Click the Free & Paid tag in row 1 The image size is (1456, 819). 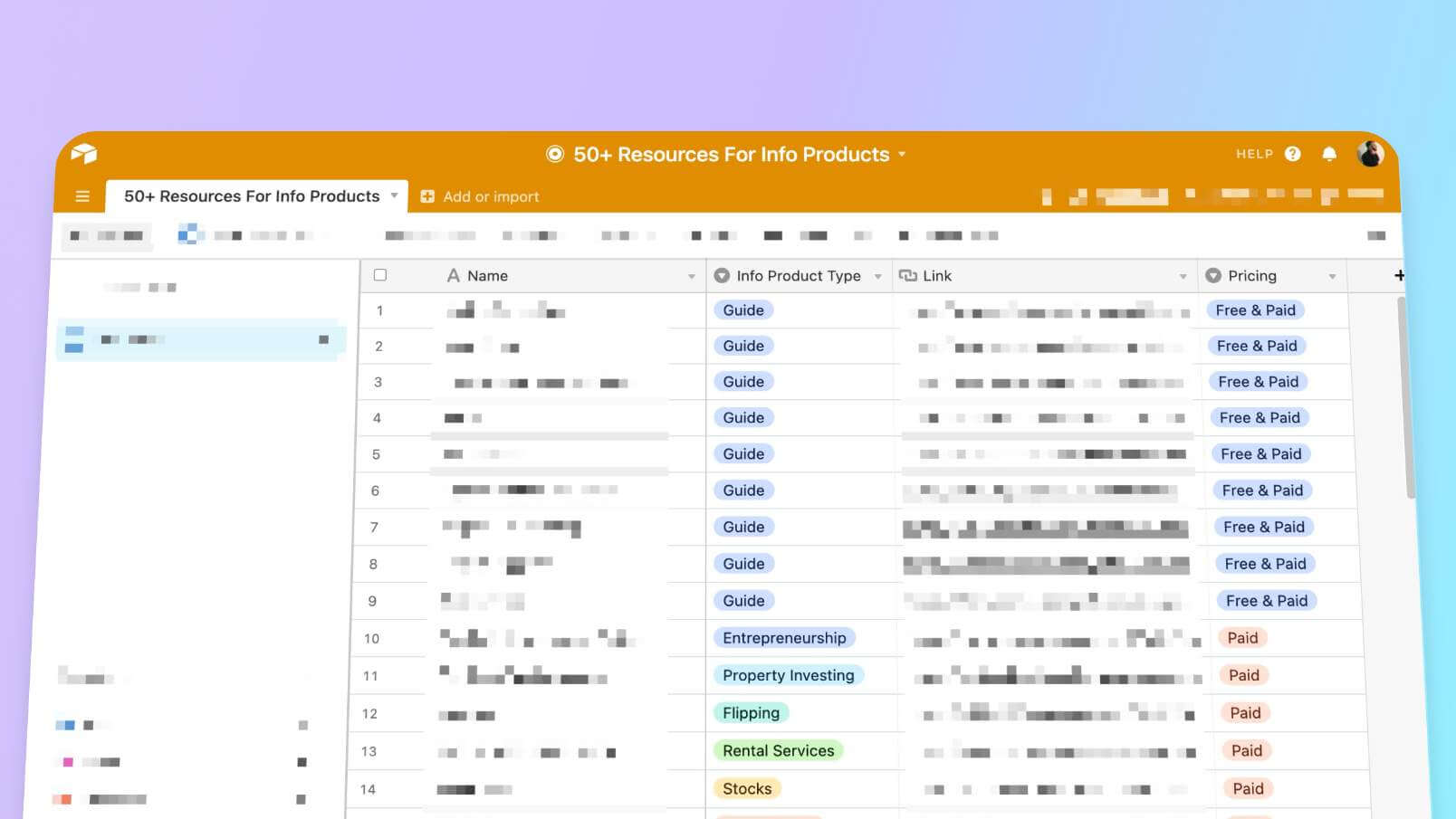(1256, 310)
